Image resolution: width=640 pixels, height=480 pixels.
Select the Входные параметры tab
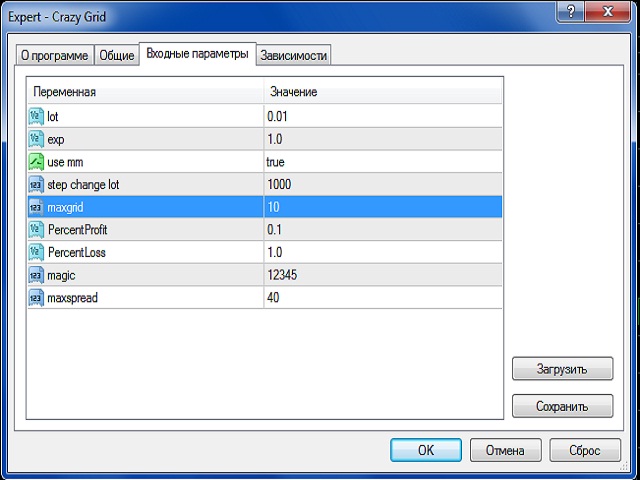pyautogui.click(x=198, y=53)
